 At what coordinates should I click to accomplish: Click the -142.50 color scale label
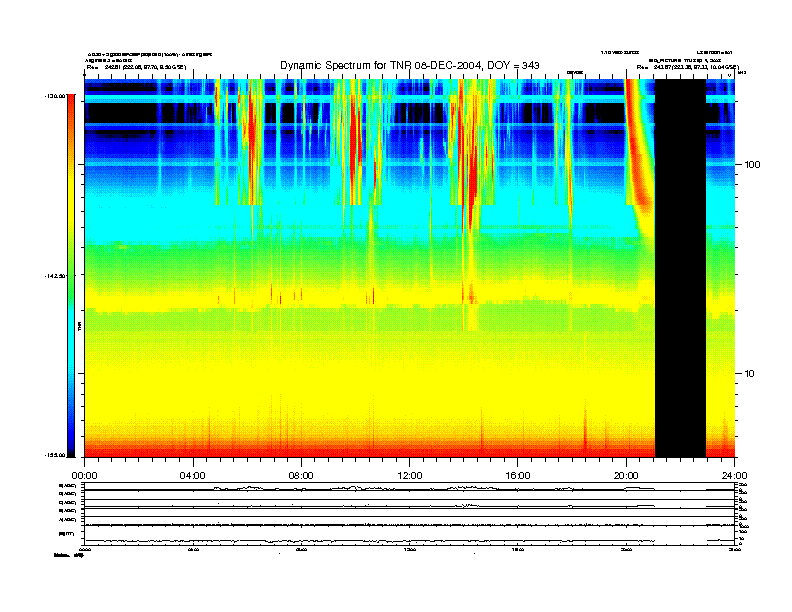[55, 276]
